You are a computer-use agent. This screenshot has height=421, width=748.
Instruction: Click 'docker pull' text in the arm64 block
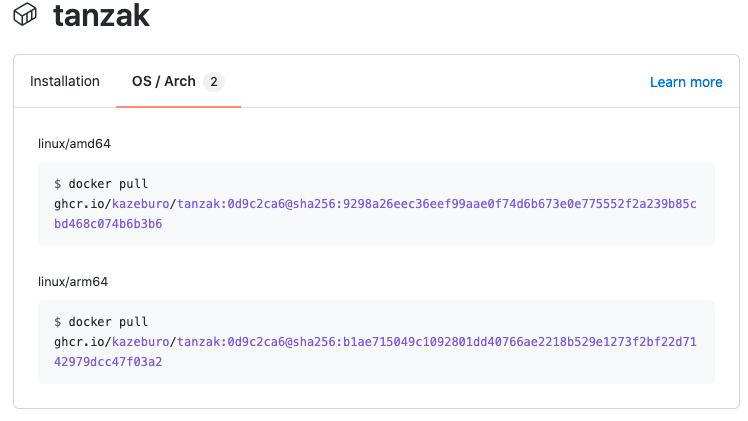coord(108,322)
